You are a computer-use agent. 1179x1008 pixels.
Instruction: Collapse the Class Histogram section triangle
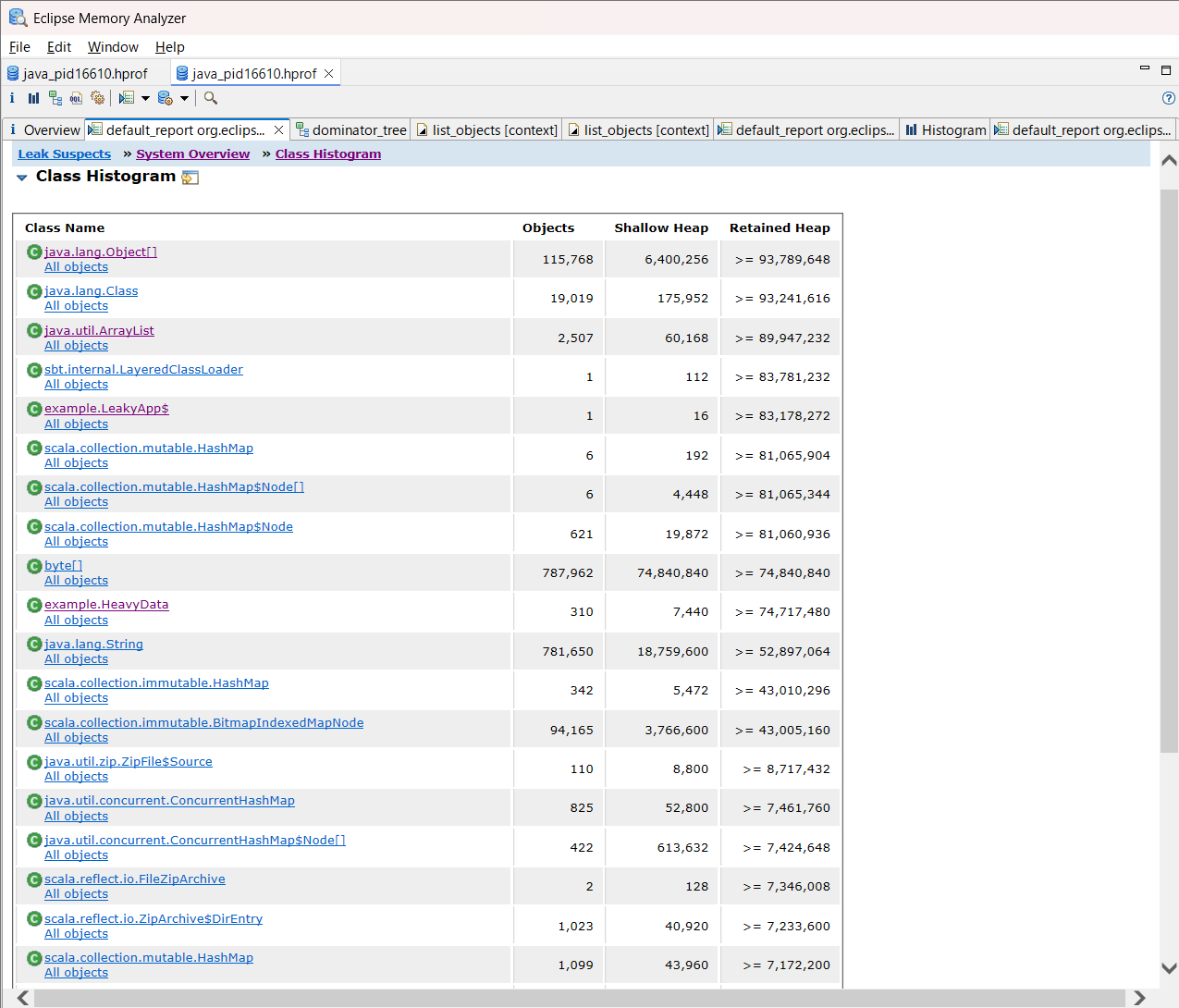pos(22,178)
